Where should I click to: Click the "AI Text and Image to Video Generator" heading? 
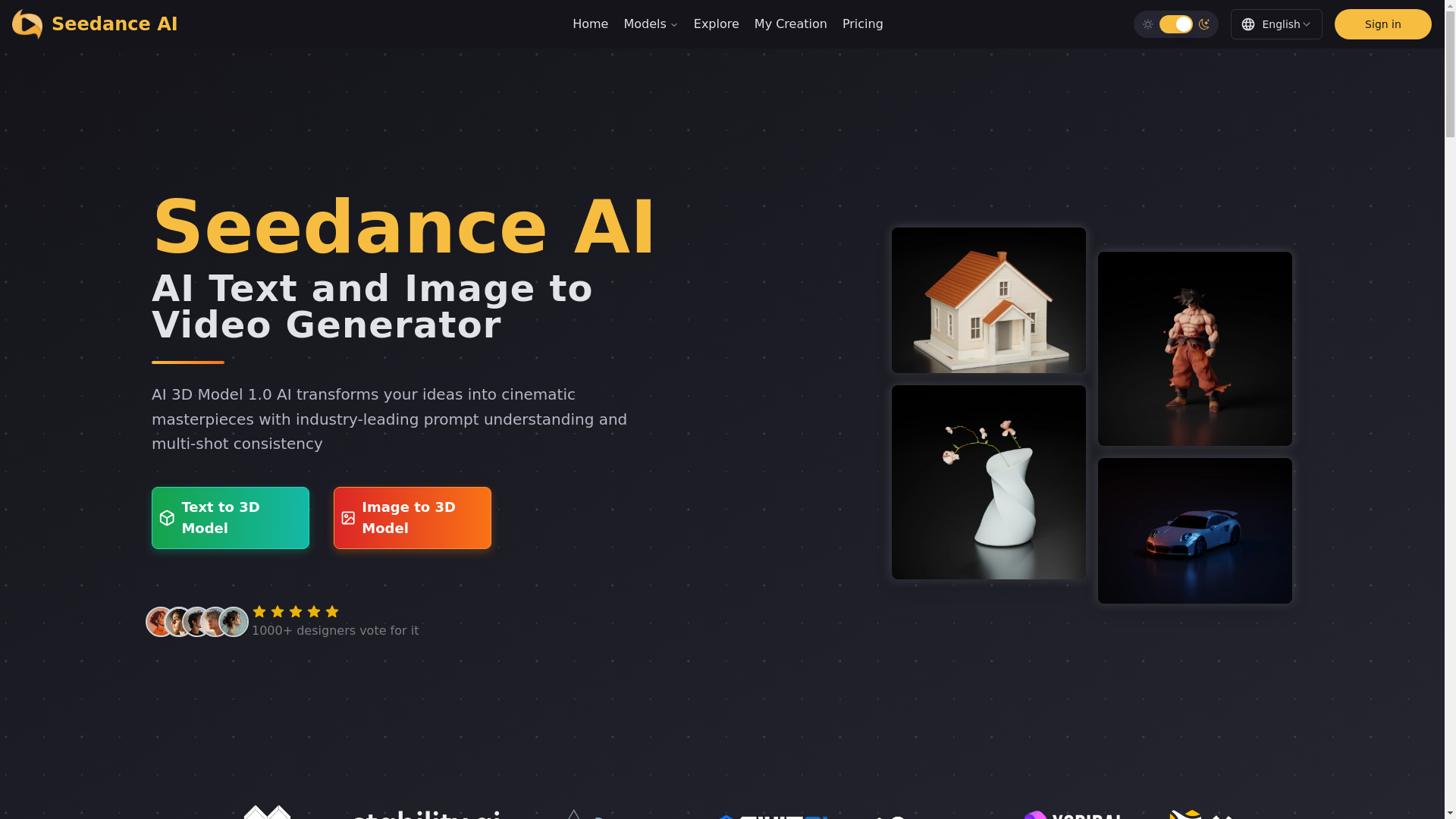(x=372, y=307)
